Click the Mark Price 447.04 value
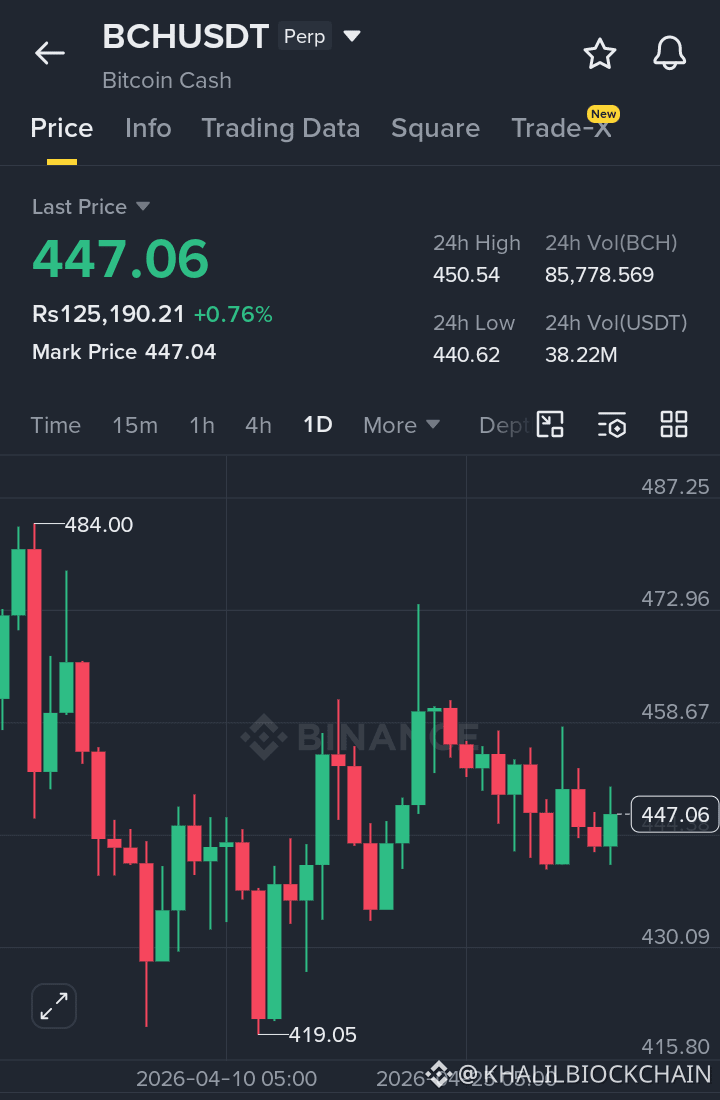Screen dimensions: 720x1100 click(180, 351)
